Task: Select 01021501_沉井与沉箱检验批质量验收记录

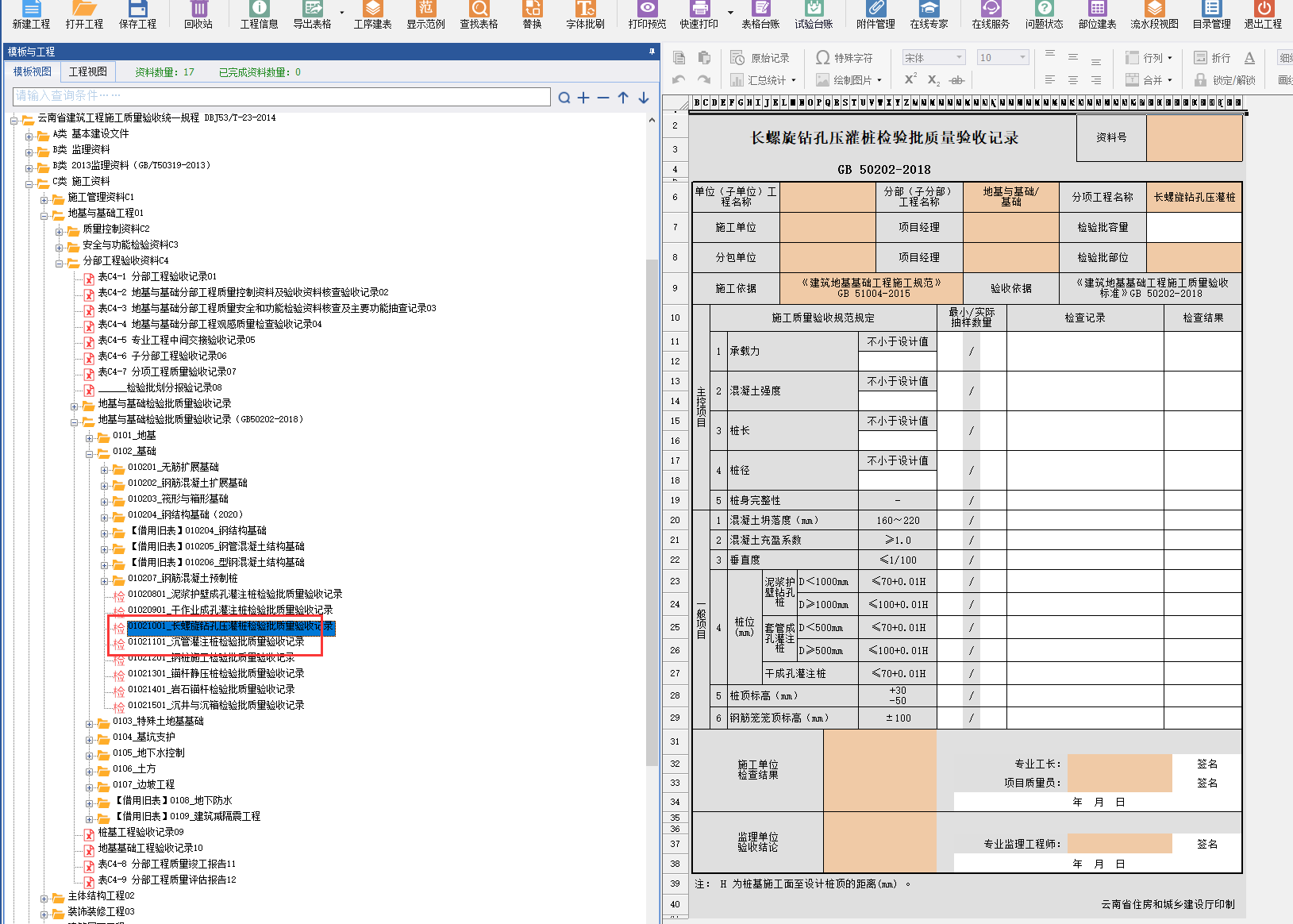Action: 216,705
